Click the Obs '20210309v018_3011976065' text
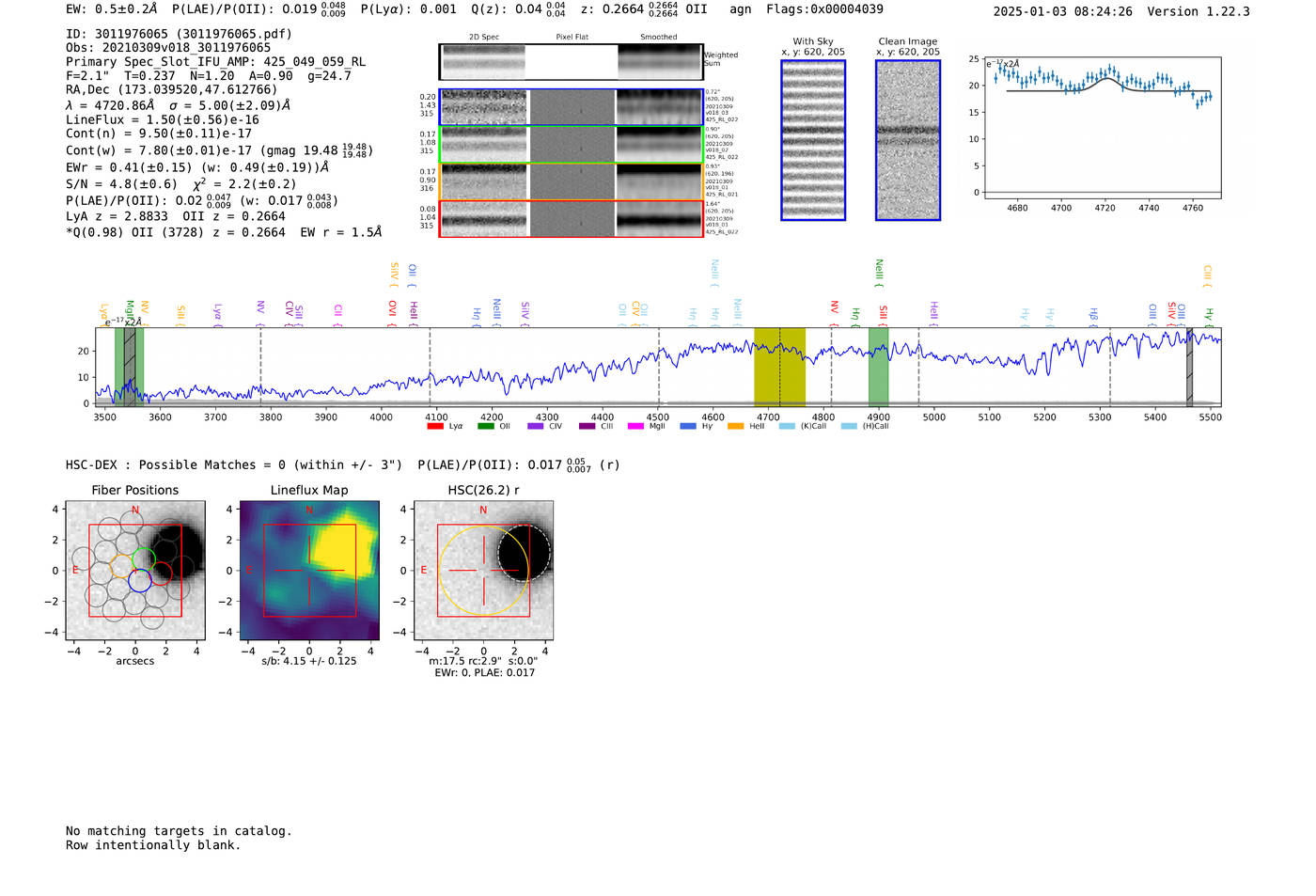This screenshot has height=896, width=1316. (168, 48)
